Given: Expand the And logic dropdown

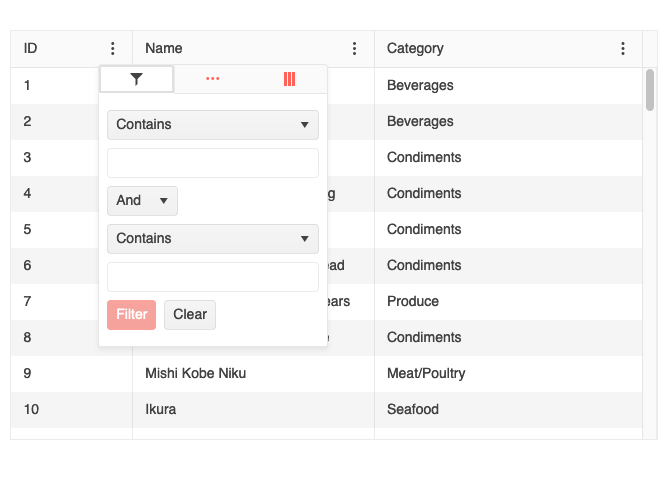Looking at the screenshot, I should pos(142,201).
